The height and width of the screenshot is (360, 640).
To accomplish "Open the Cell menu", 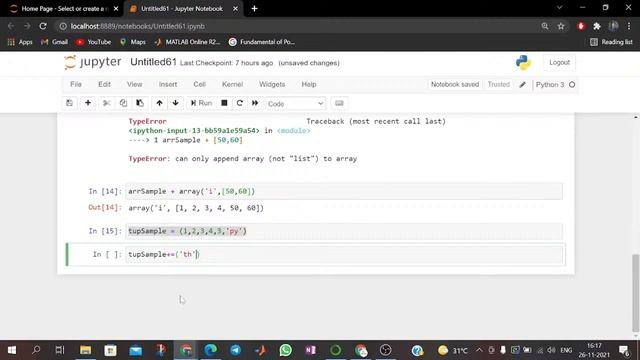I will (199, 84).
